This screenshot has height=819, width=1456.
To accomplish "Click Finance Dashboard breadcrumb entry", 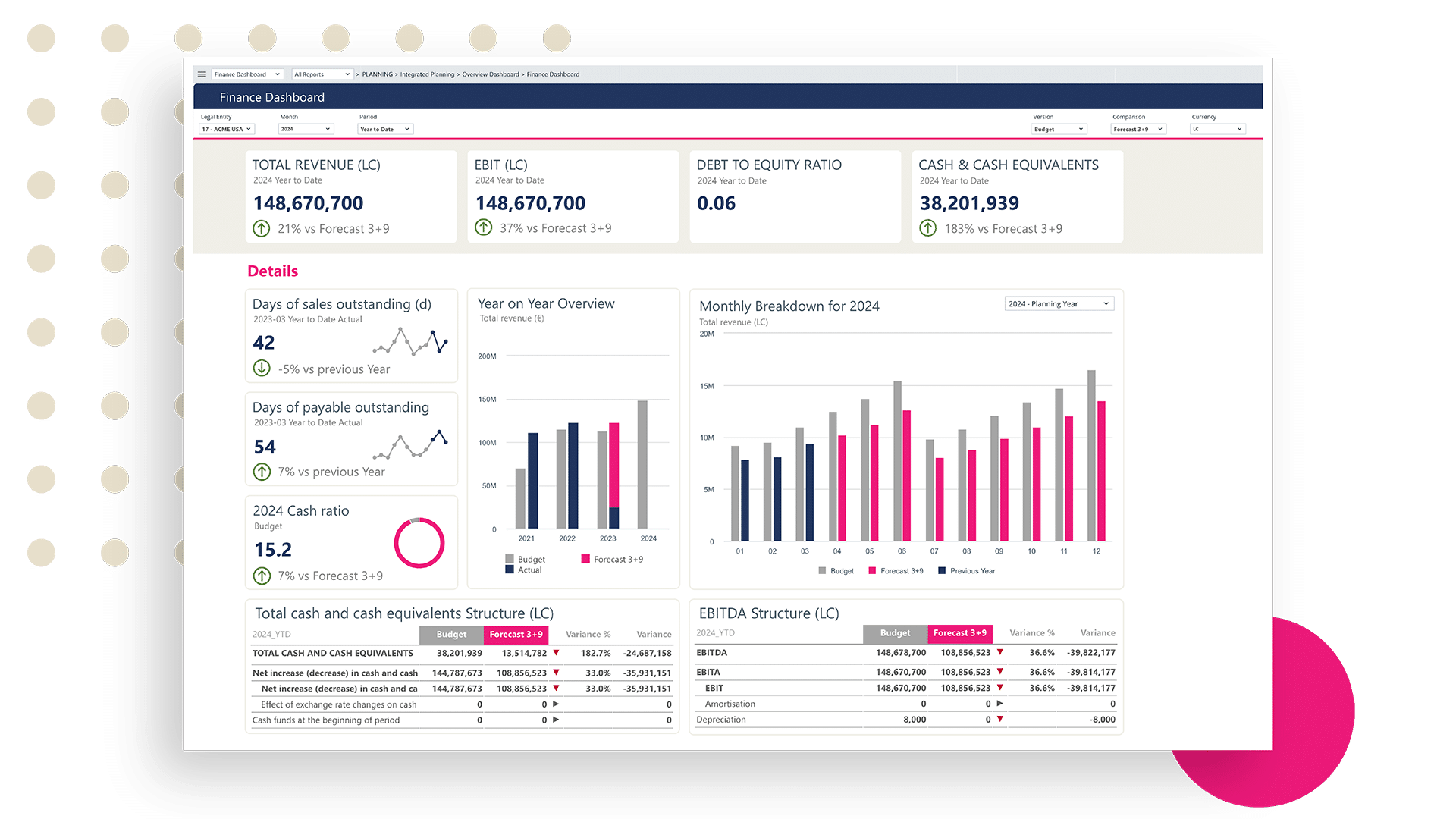I will pos(553,74).
